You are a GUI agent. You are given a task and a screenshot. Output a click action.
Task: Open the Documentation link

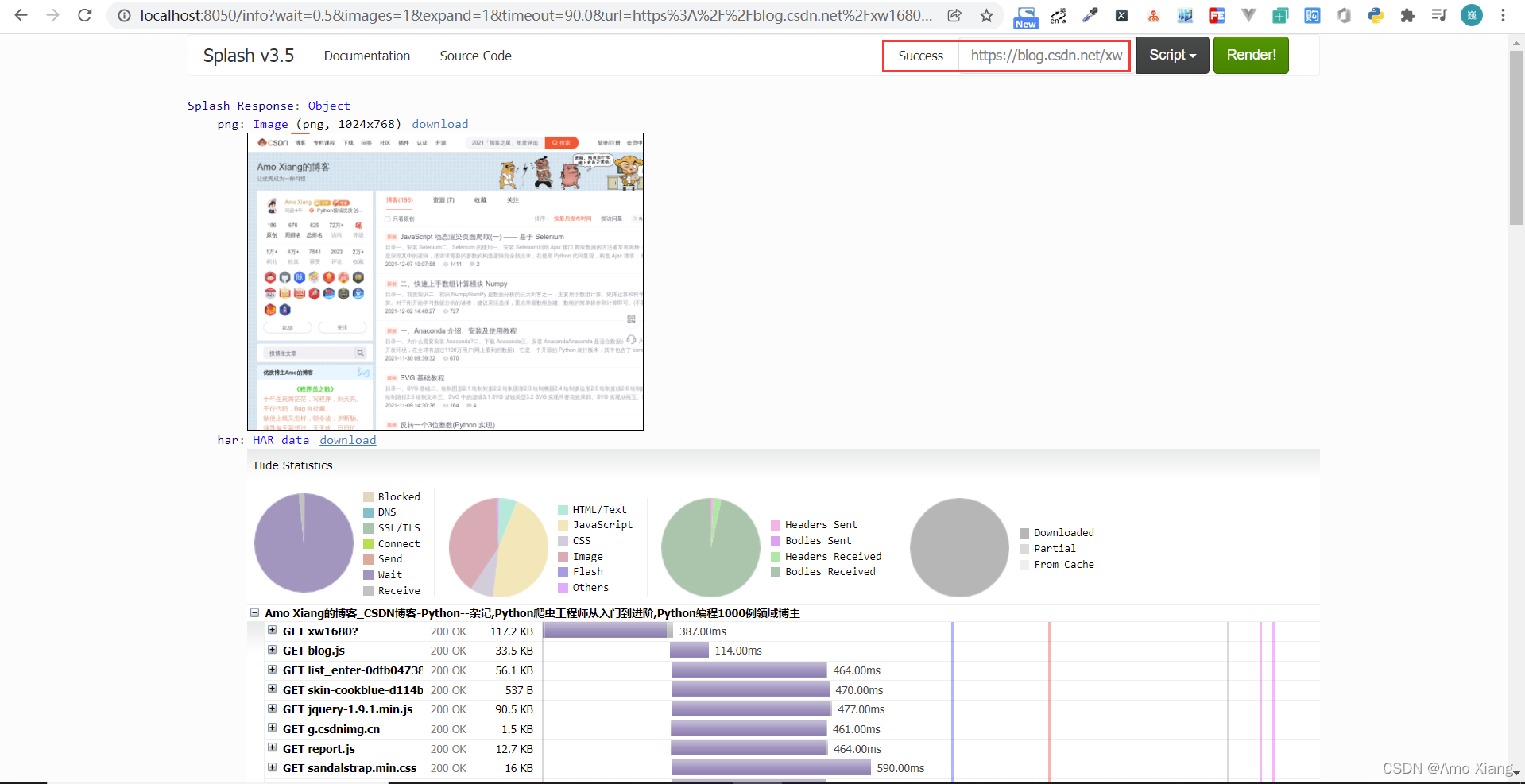pyautogui.click(x=367, y=56)
